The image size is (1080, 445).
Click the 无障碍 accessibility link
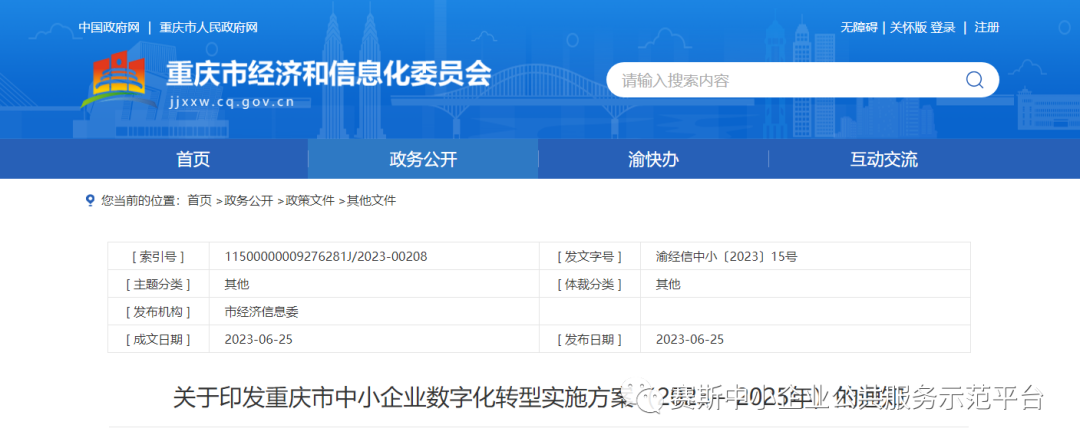pyautogui.click(x=859, y=28)
